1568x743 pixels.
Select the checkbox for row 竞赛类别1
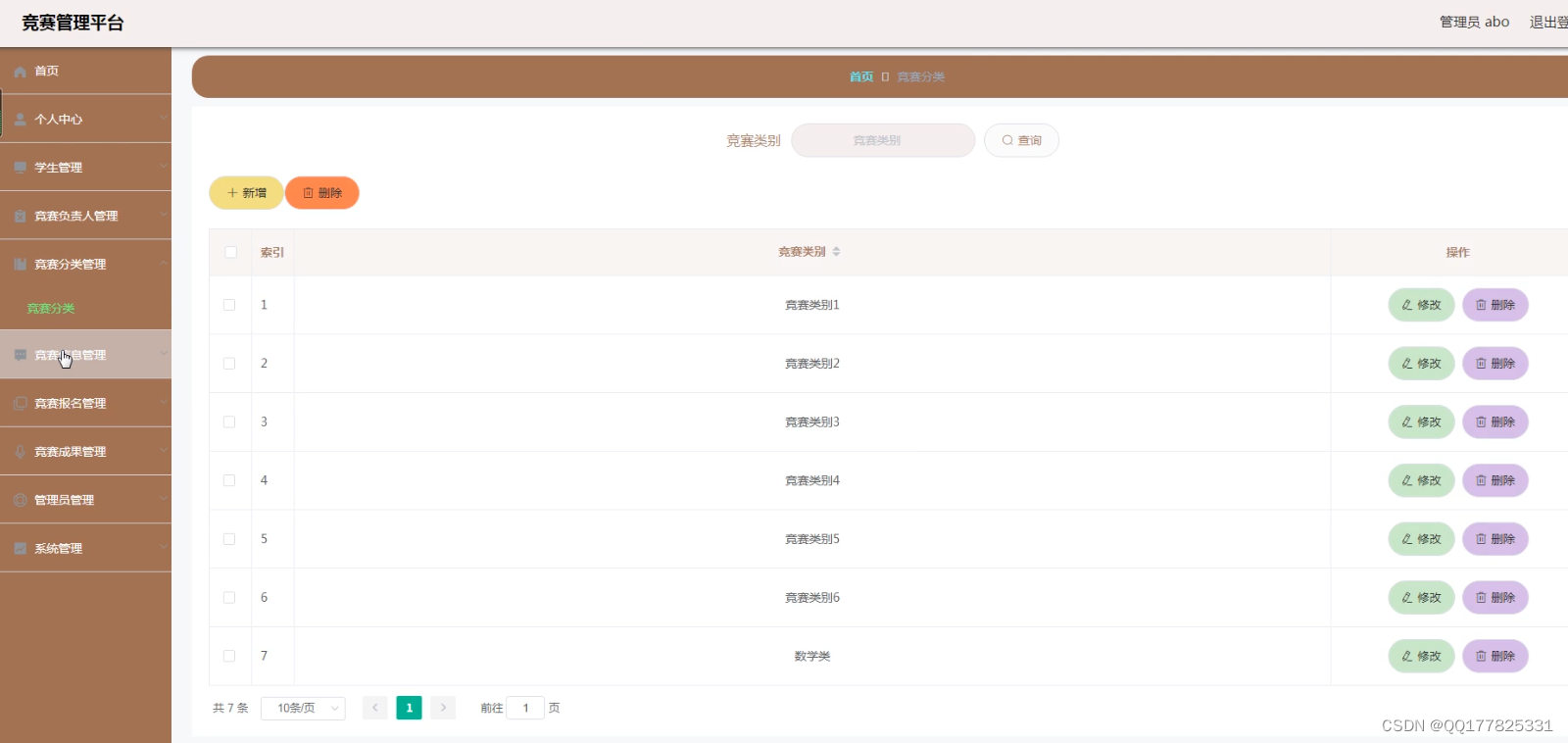229,305
